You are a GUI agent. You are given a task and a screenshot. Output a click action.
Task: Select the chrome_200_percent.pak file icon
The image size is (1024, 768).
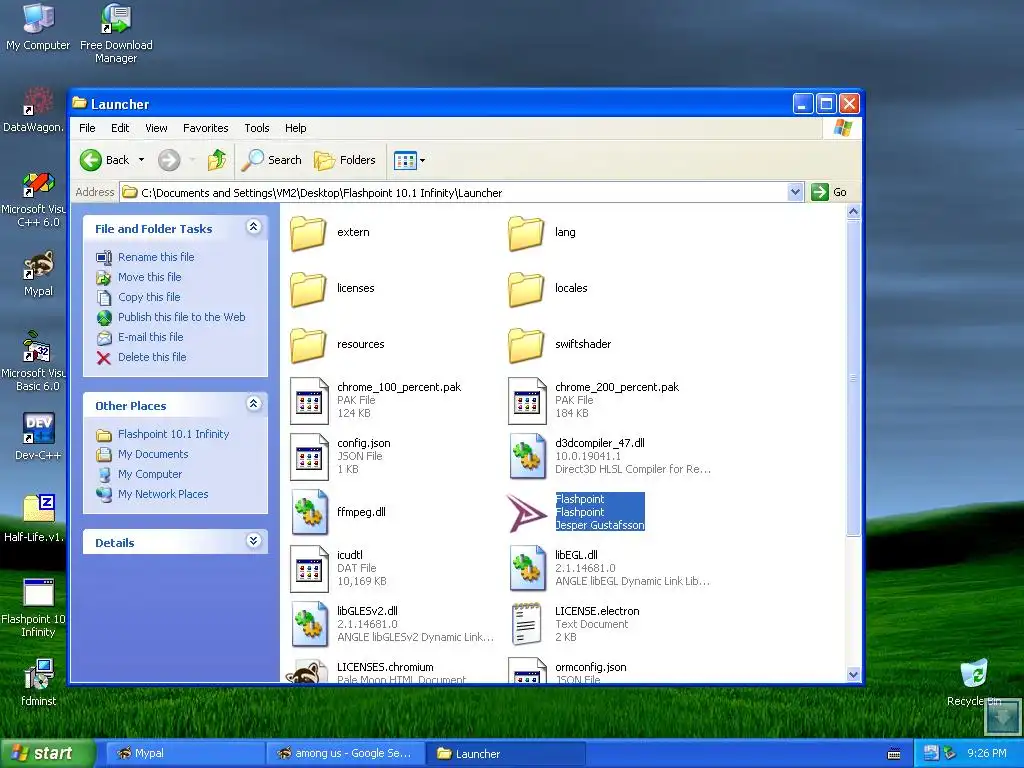tap(527, 401)
